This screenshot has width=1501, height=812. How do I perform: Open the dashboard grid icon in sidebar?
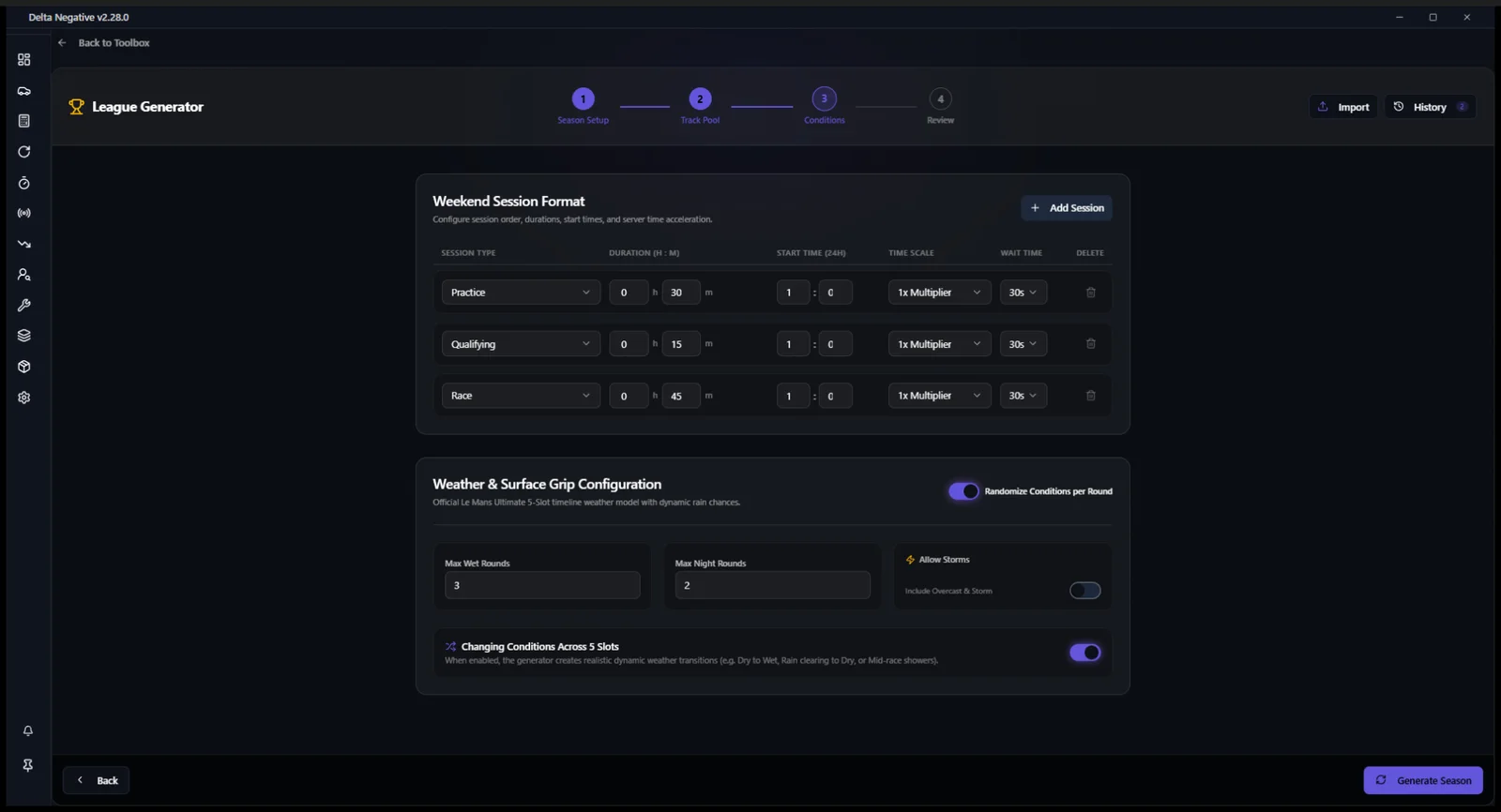pos(24,60)
